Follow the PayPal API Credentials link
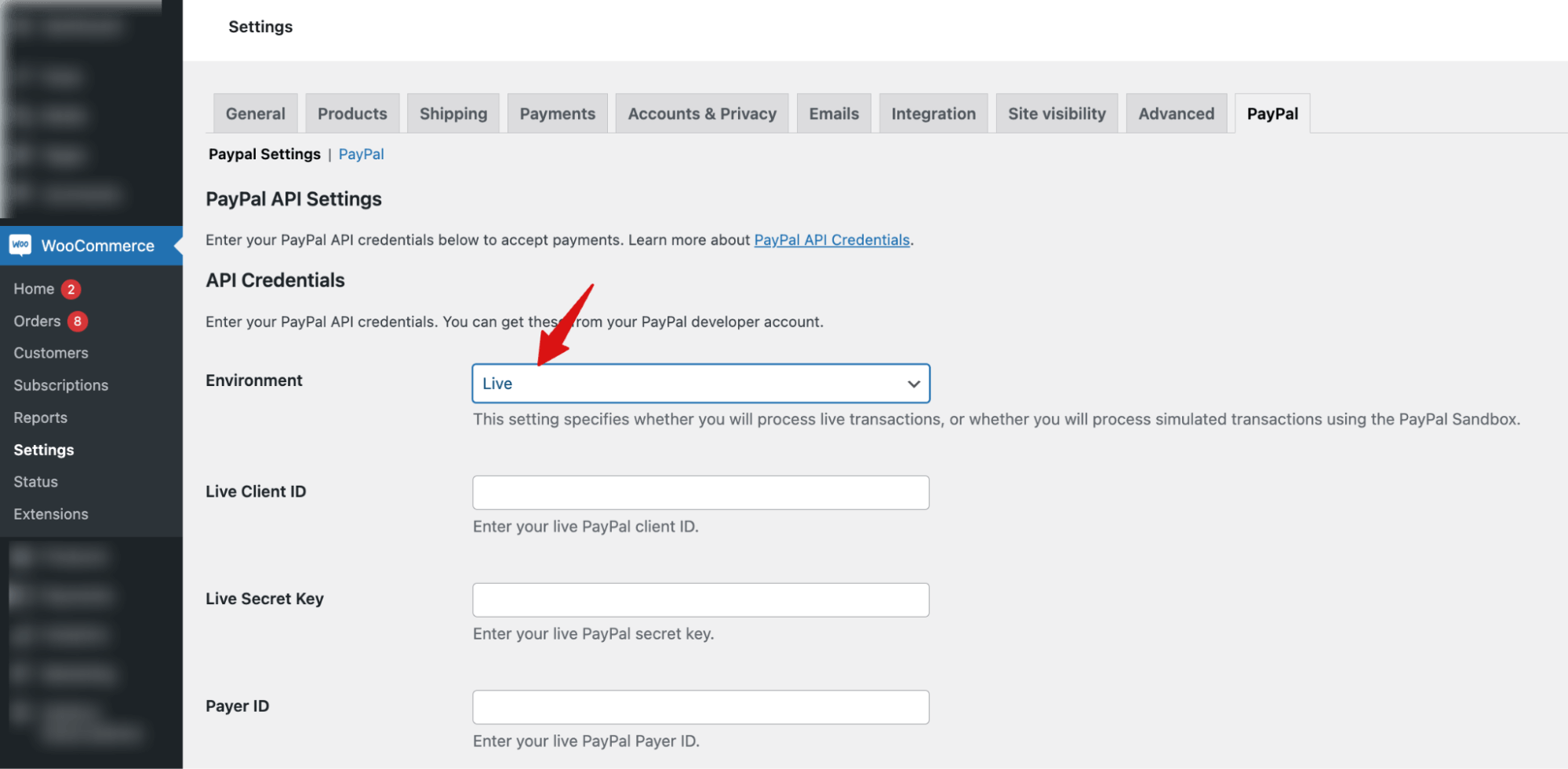 [x=831, y=240]
